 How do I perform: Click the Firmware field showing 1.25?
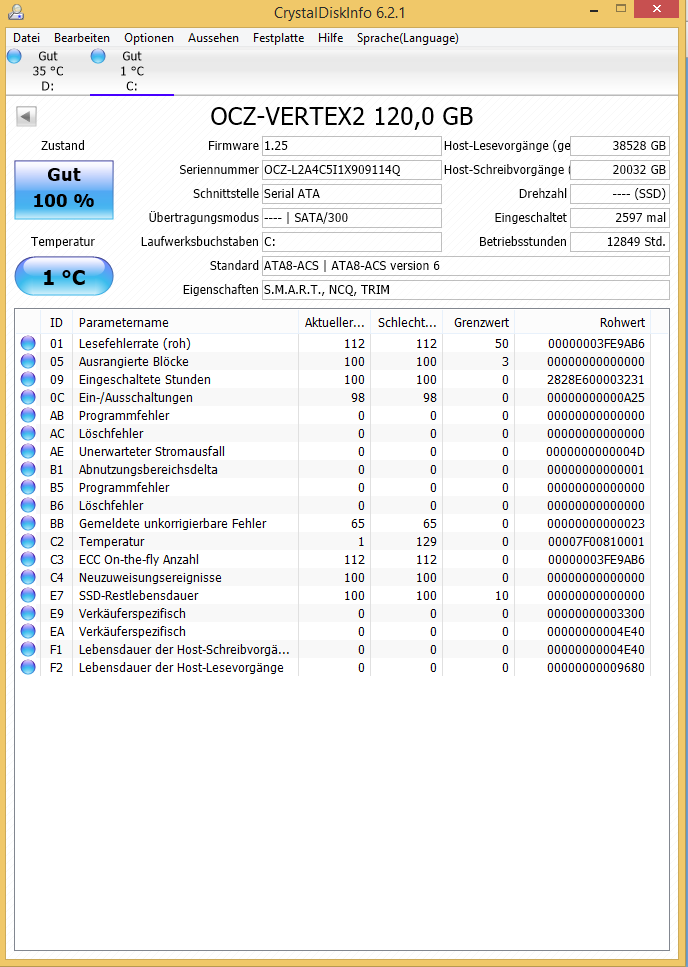click(351, 146)
